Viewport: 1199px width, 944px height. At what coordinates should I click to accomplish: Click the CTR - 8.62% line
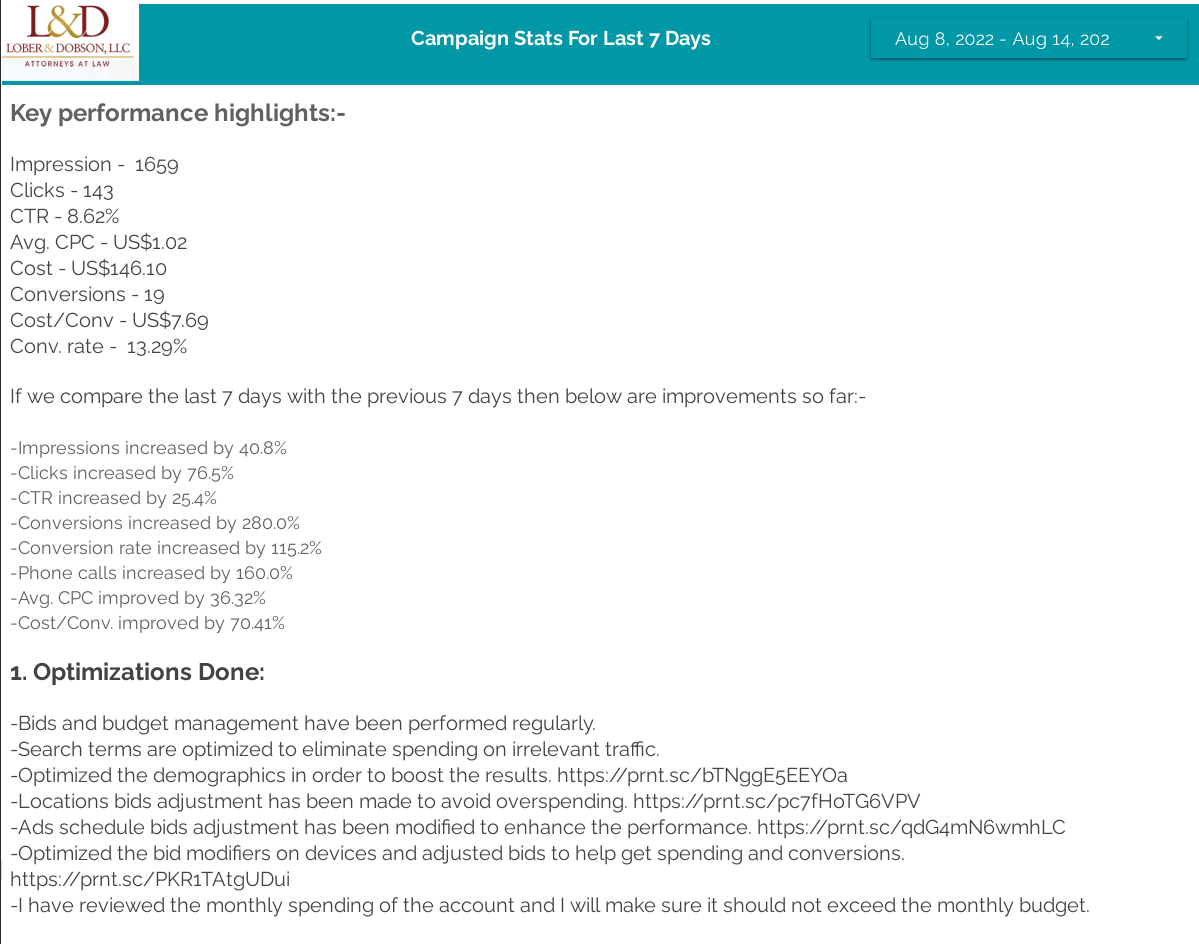point(64,216)
